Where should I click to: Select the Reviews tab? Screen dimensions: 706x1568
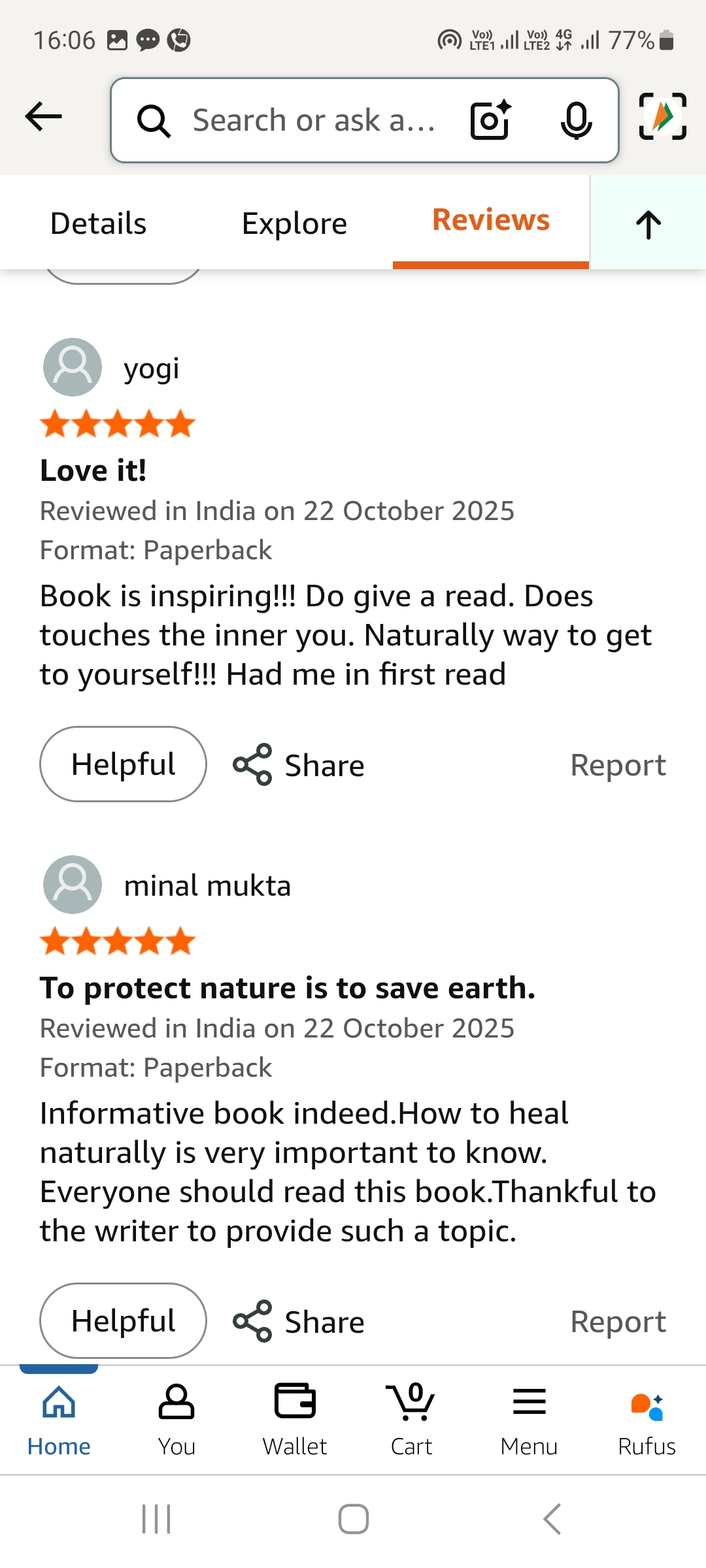pos(491,220)
